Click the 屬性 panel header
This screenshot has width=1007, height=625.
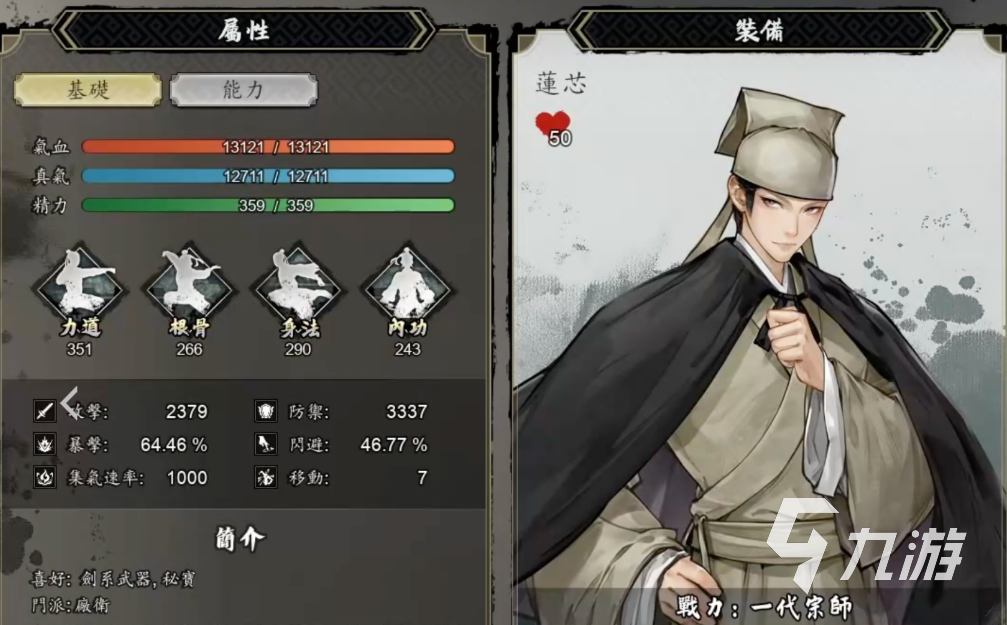[x=243, y=30]
